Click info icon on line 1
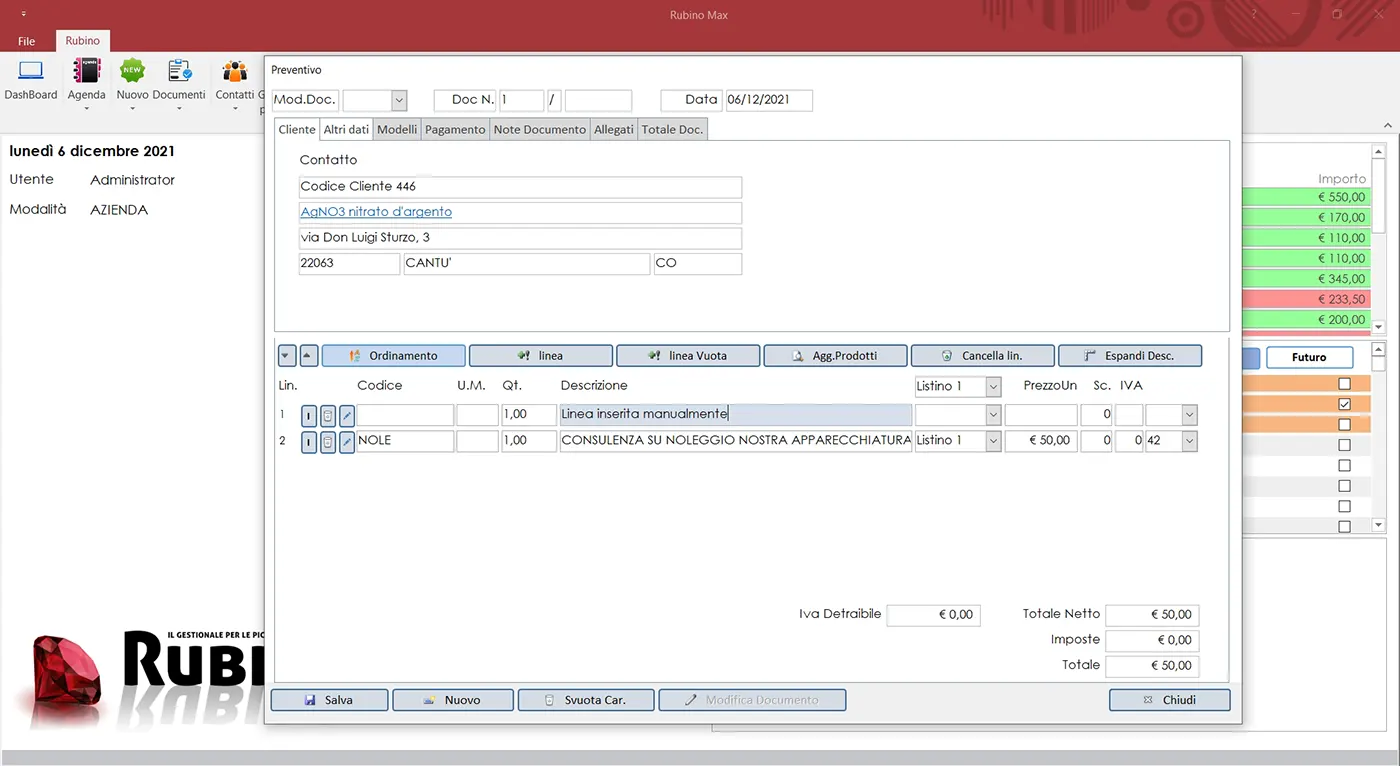This screenshot has height=766, width=1400. 309,415
